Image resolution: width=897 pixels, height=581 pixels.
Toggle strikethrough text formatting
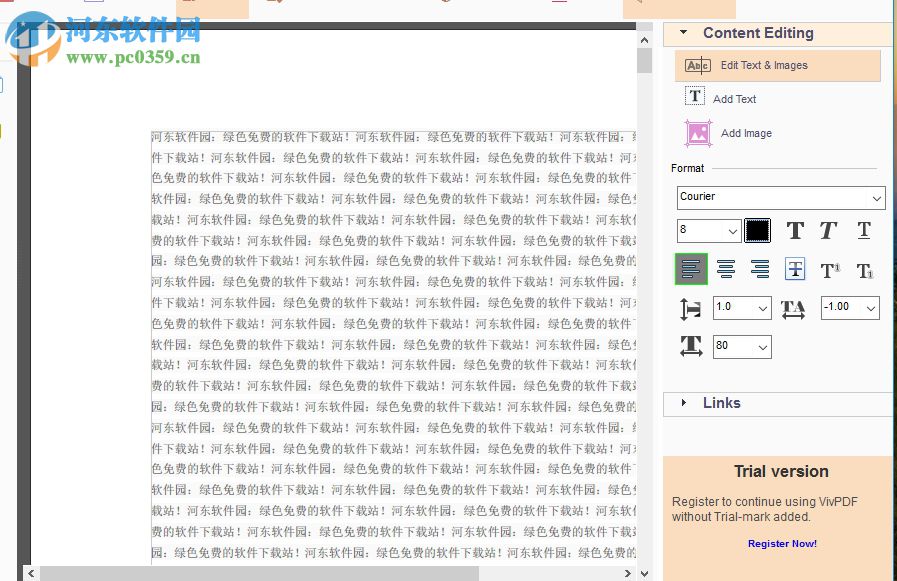click(795, 269)
